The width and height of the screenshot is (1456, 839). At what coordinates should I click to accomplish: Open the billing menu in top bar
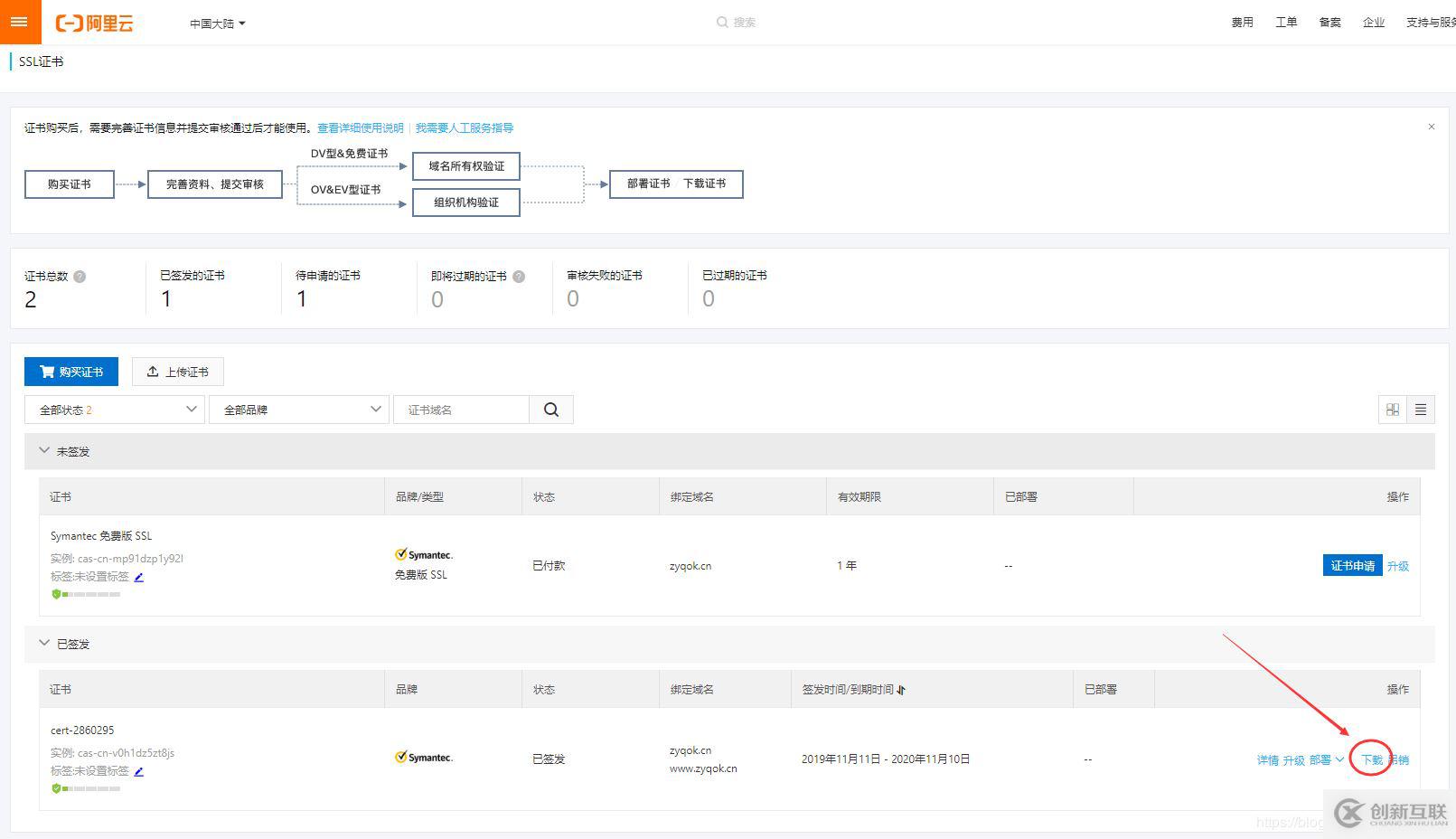tap(1242, 23)
